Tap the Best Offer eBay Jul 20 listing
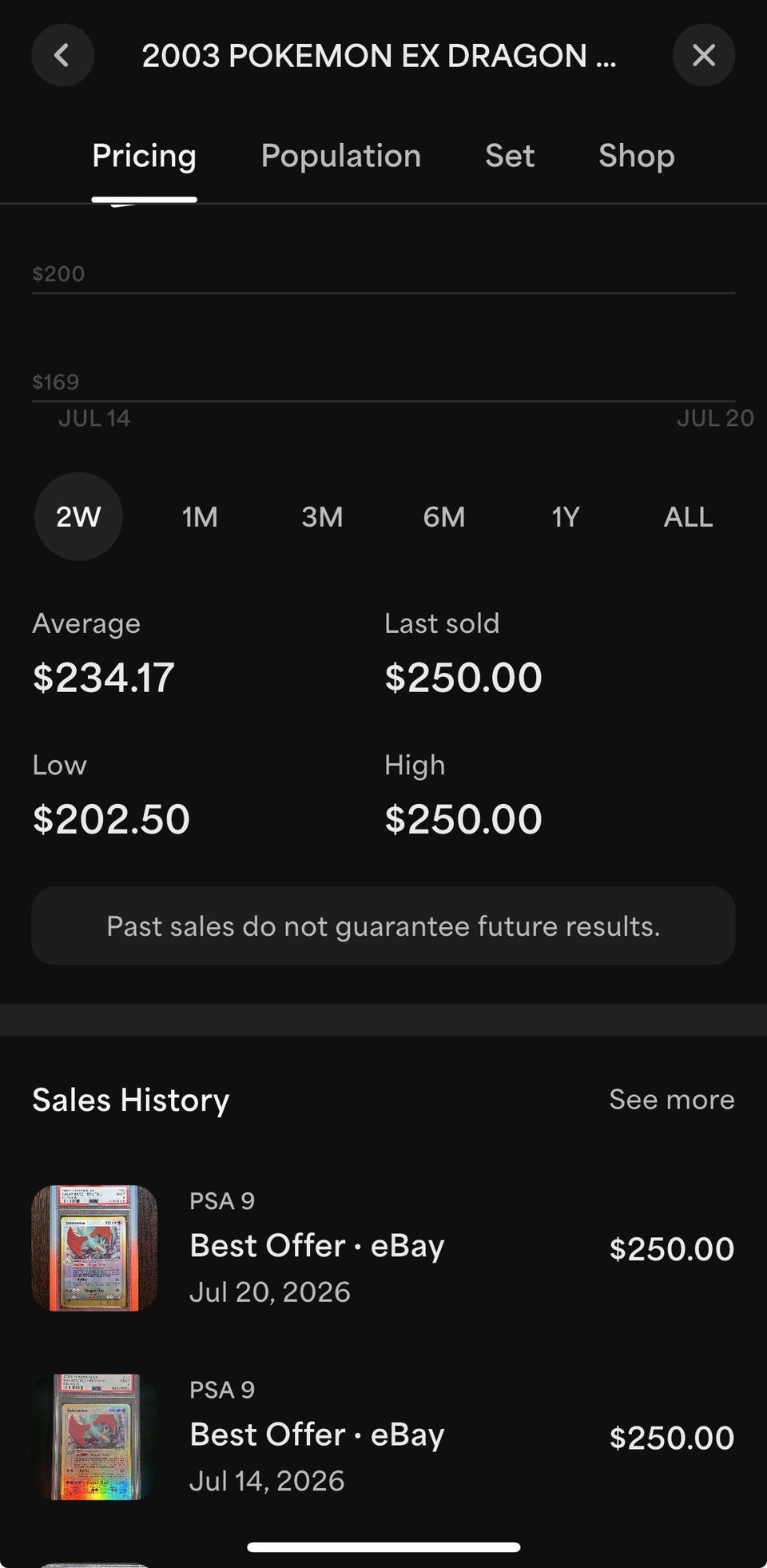This screenshot has height=1568, width=767. pyautogui.click(x=383, y=1248)
